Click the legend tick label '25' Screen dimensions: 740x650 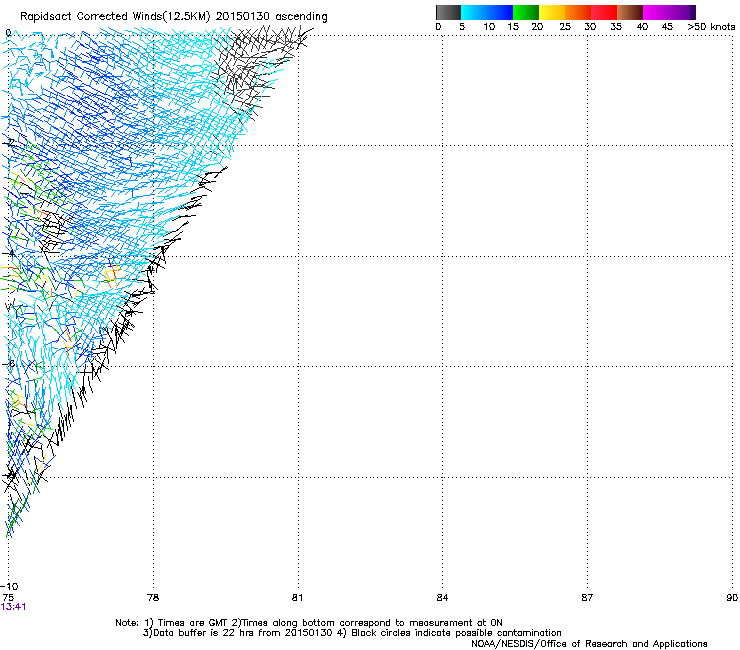tap(565, 27)
